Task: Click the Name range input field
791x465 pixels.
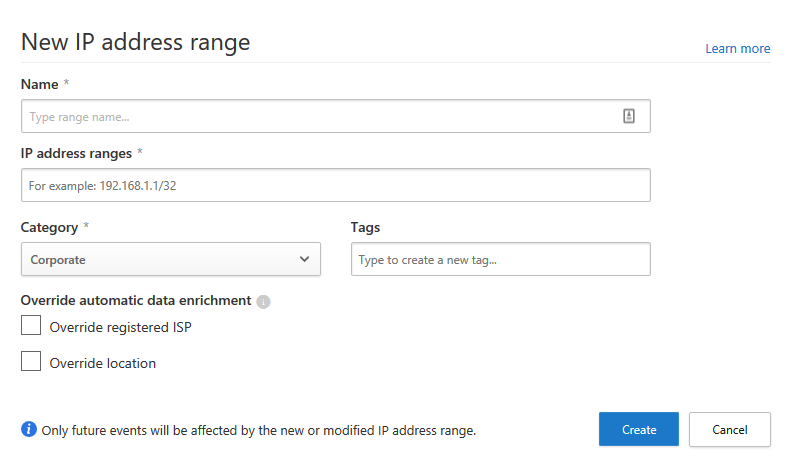Action: [320, 116]
